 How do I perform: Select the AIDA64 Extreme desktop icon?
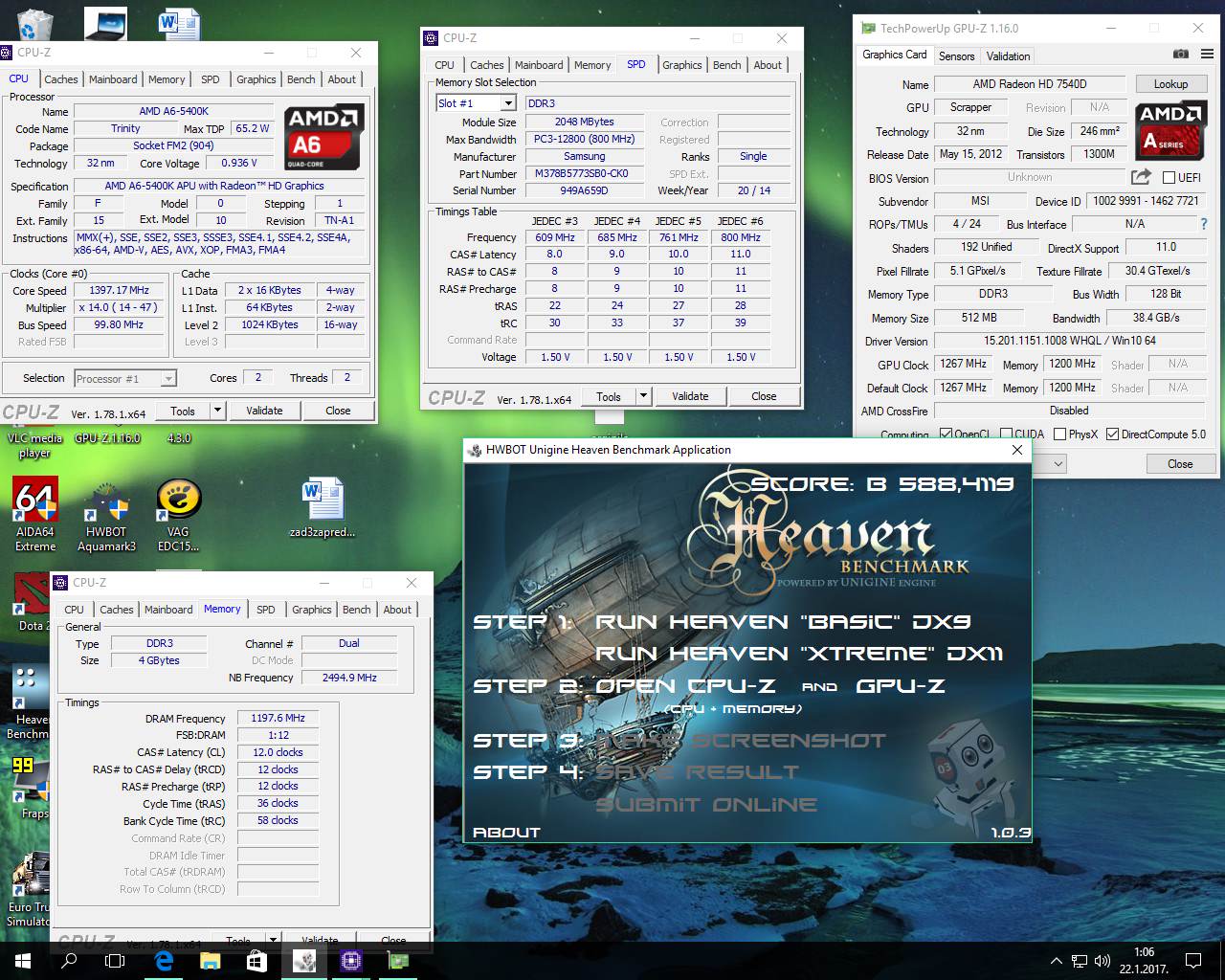tap(35, 515)
